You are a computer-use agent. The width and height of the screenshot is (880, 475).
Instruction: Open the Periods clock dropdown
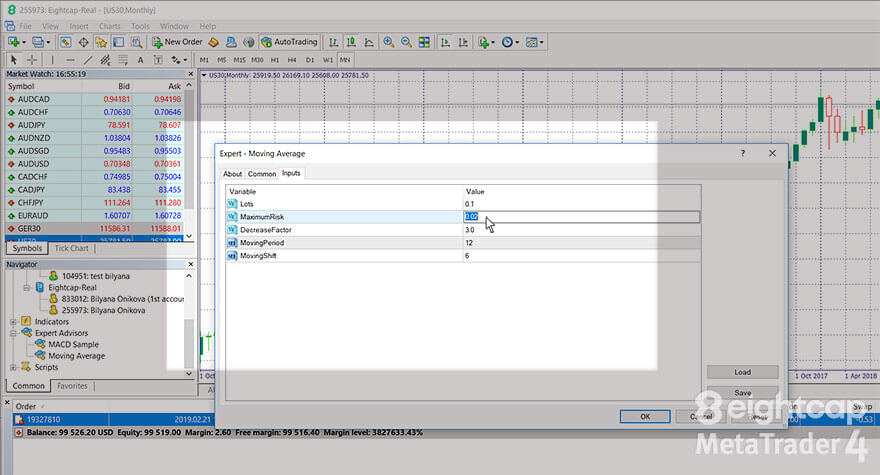pos(517,43)
